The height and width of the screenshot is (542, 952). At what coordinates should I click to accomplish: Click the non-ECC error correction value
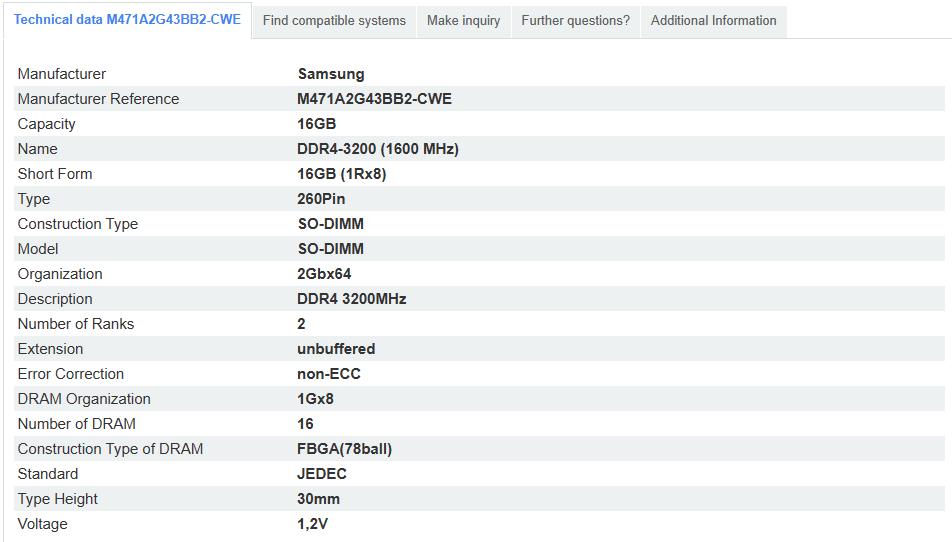point(329,374)
